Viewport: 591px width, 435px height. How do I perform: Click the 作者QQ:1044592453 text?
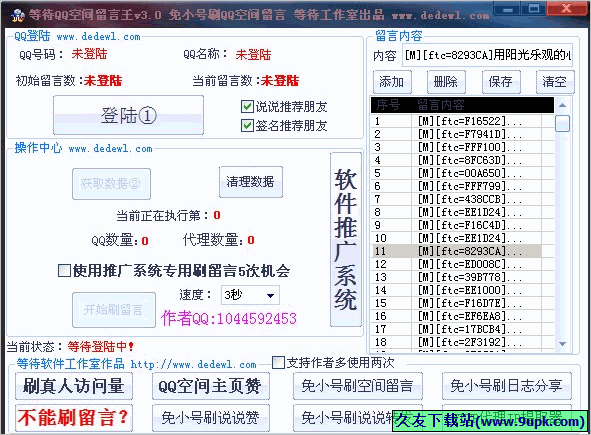229,319
